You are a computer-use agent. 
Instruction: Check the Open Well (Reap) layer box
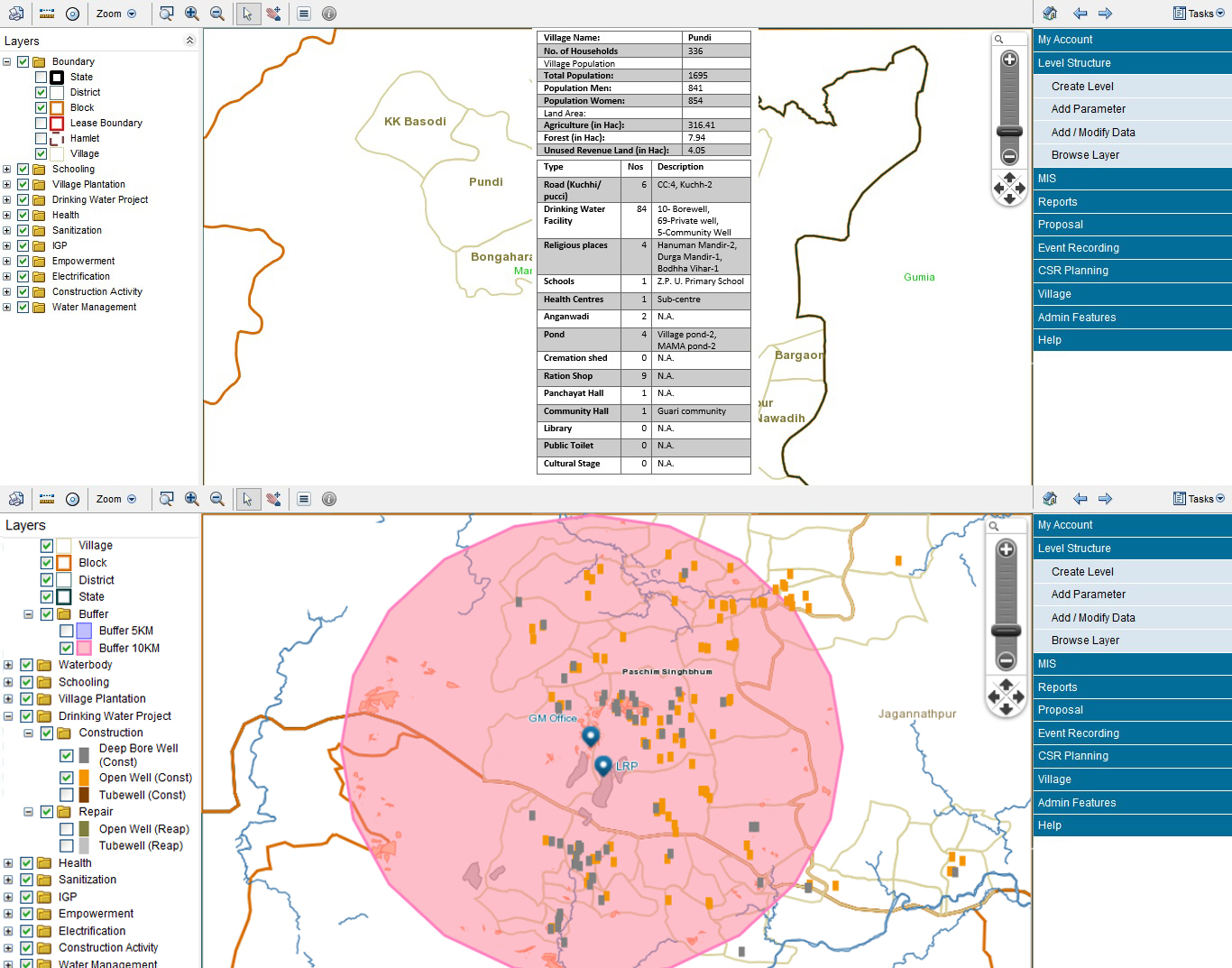(67, 829)
